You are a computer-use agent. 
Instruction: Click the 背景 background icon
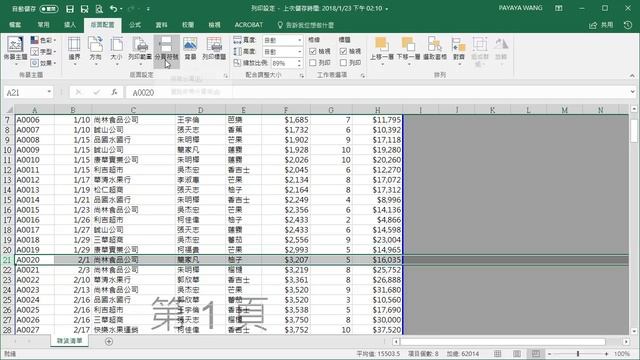pos(190,49)
